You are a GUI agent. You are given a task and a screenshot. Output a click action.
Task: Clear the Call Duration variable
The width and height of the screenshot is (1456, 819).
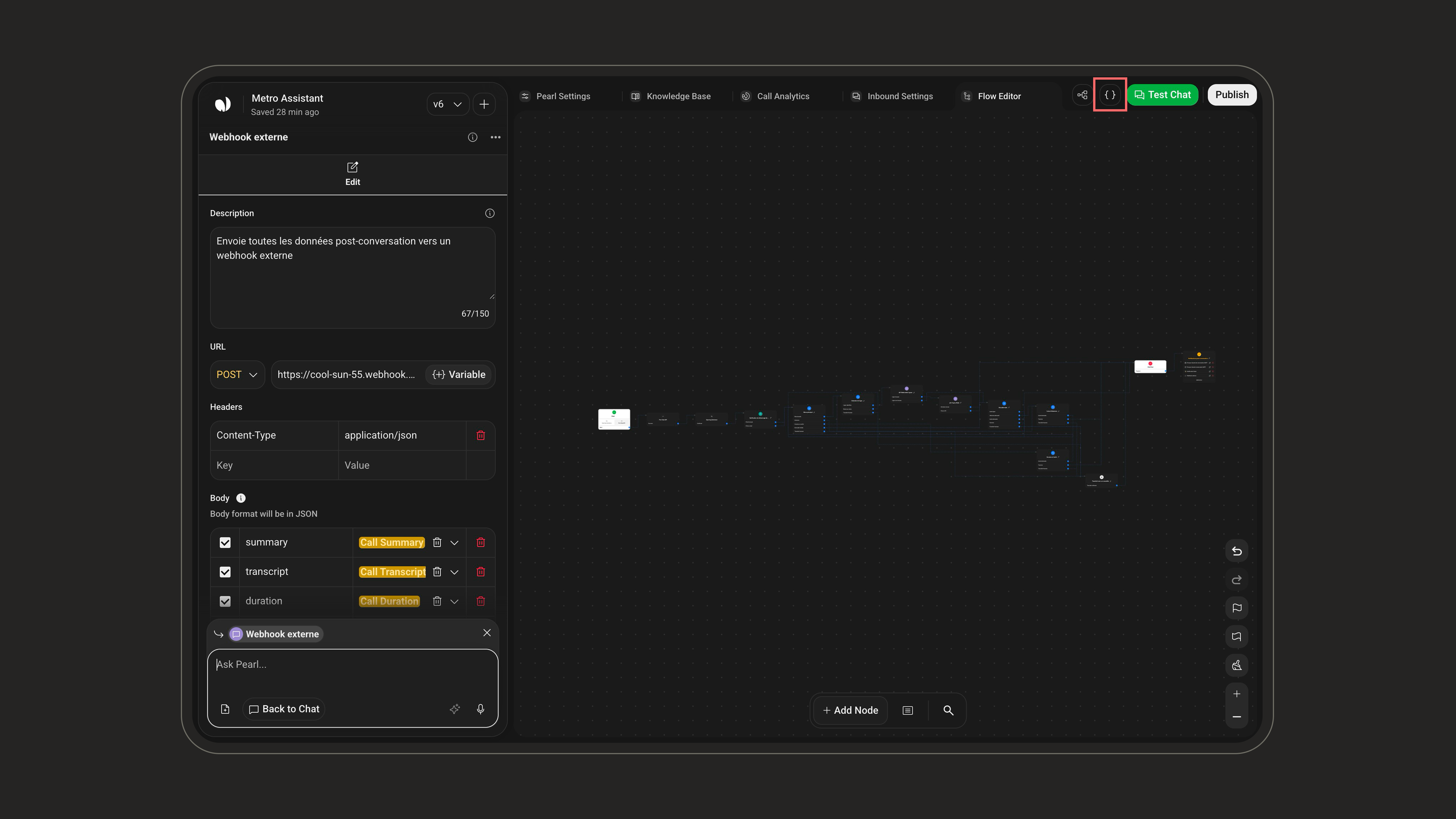click(437, 601)
